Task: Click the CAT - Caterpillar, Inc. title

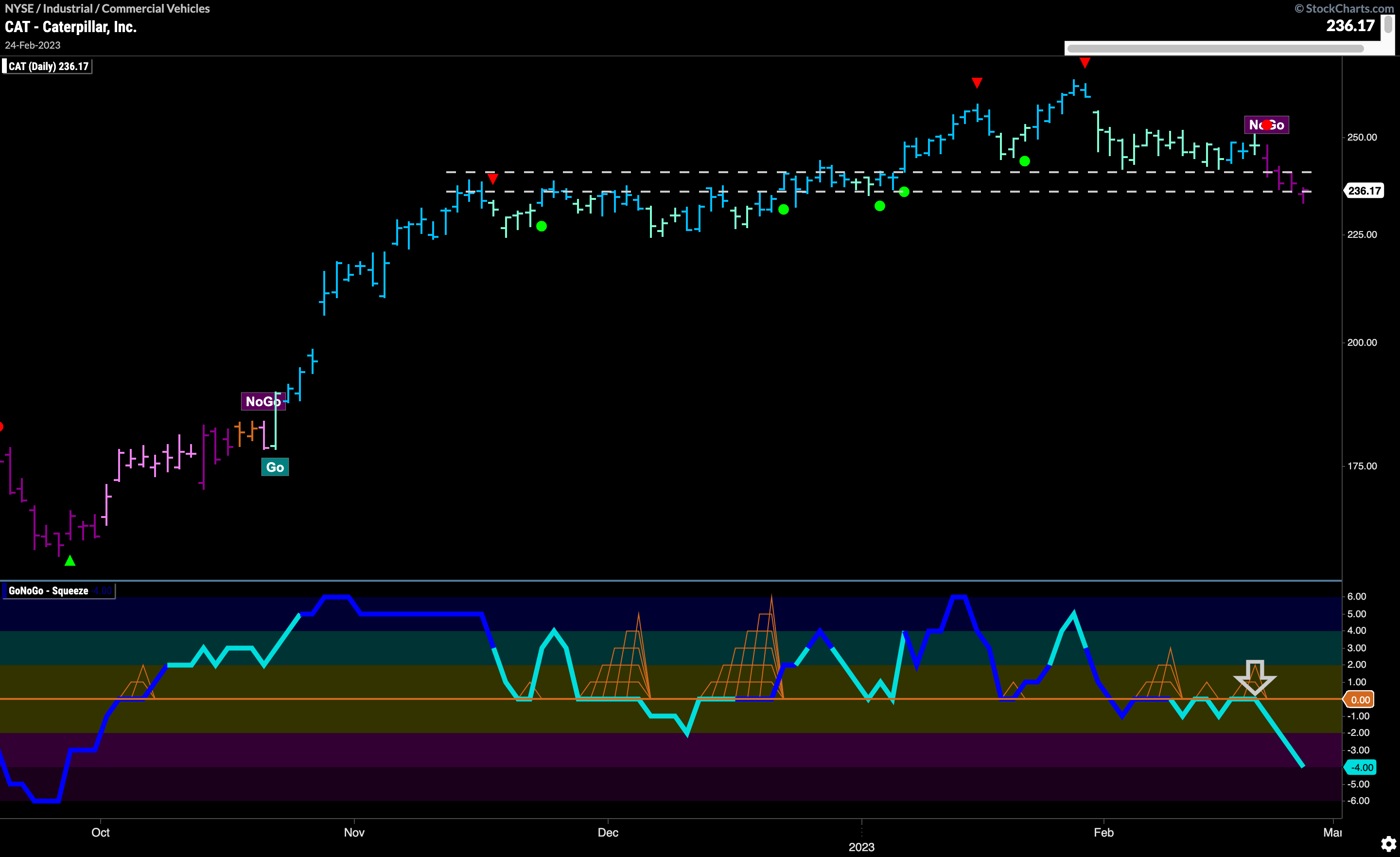Action: pyautogui.click(x=71, y=27)
